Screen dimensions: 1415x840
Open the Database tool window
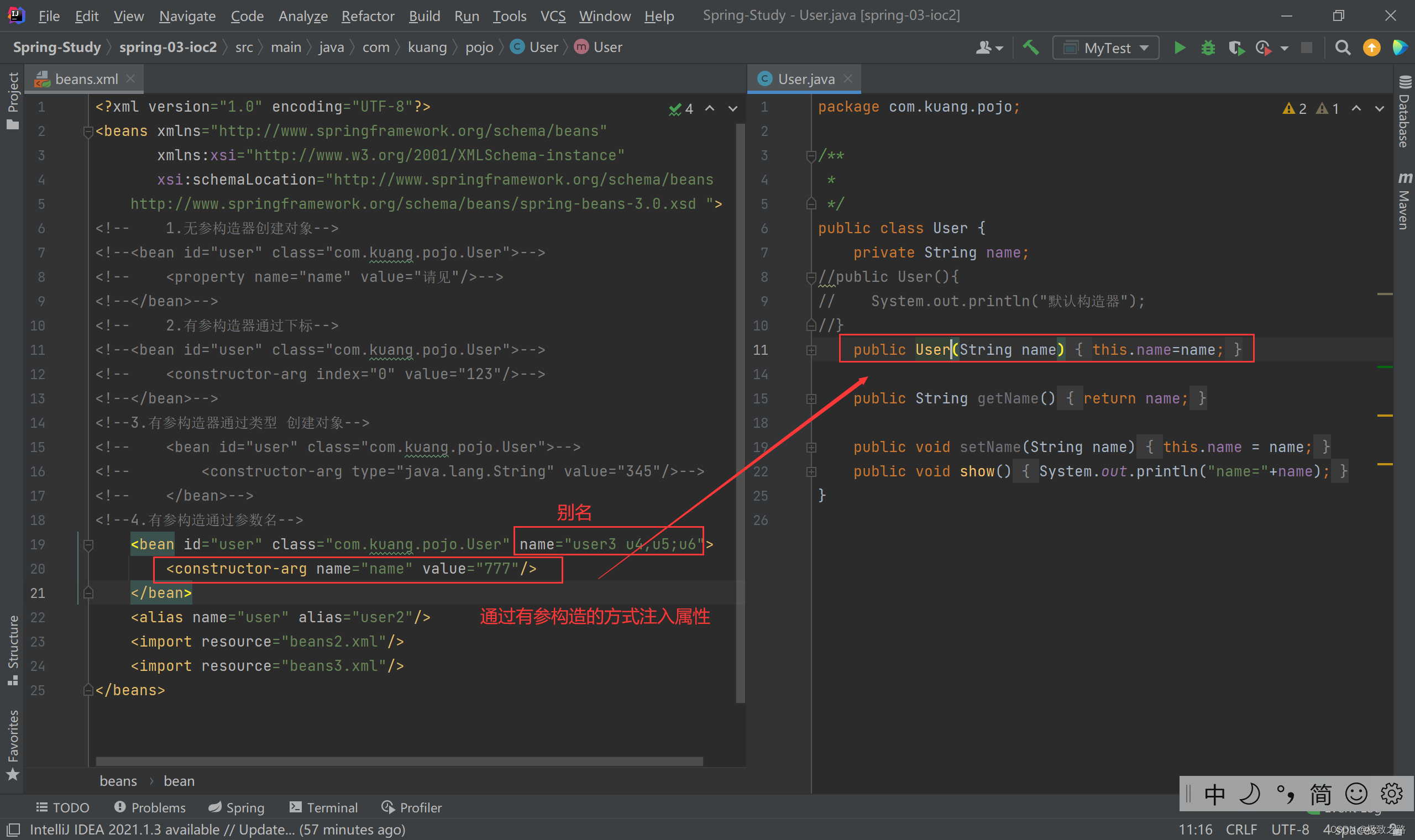[1404, 111]
